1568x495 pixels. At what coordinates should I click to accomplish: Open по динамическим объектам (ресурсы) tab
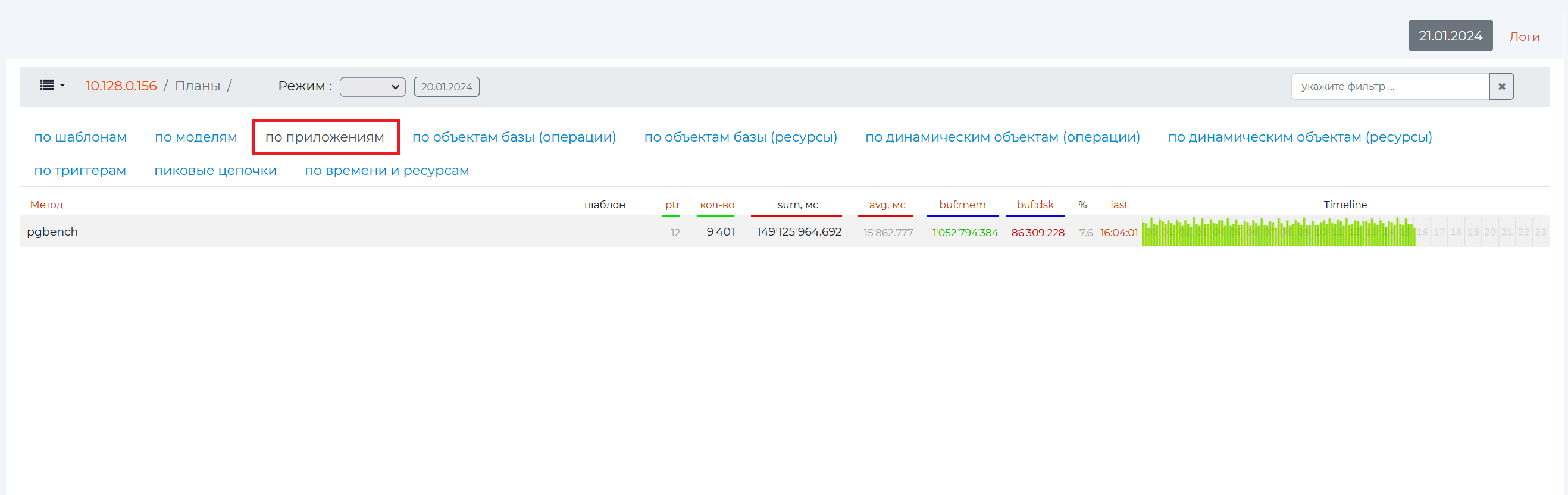1300,137
